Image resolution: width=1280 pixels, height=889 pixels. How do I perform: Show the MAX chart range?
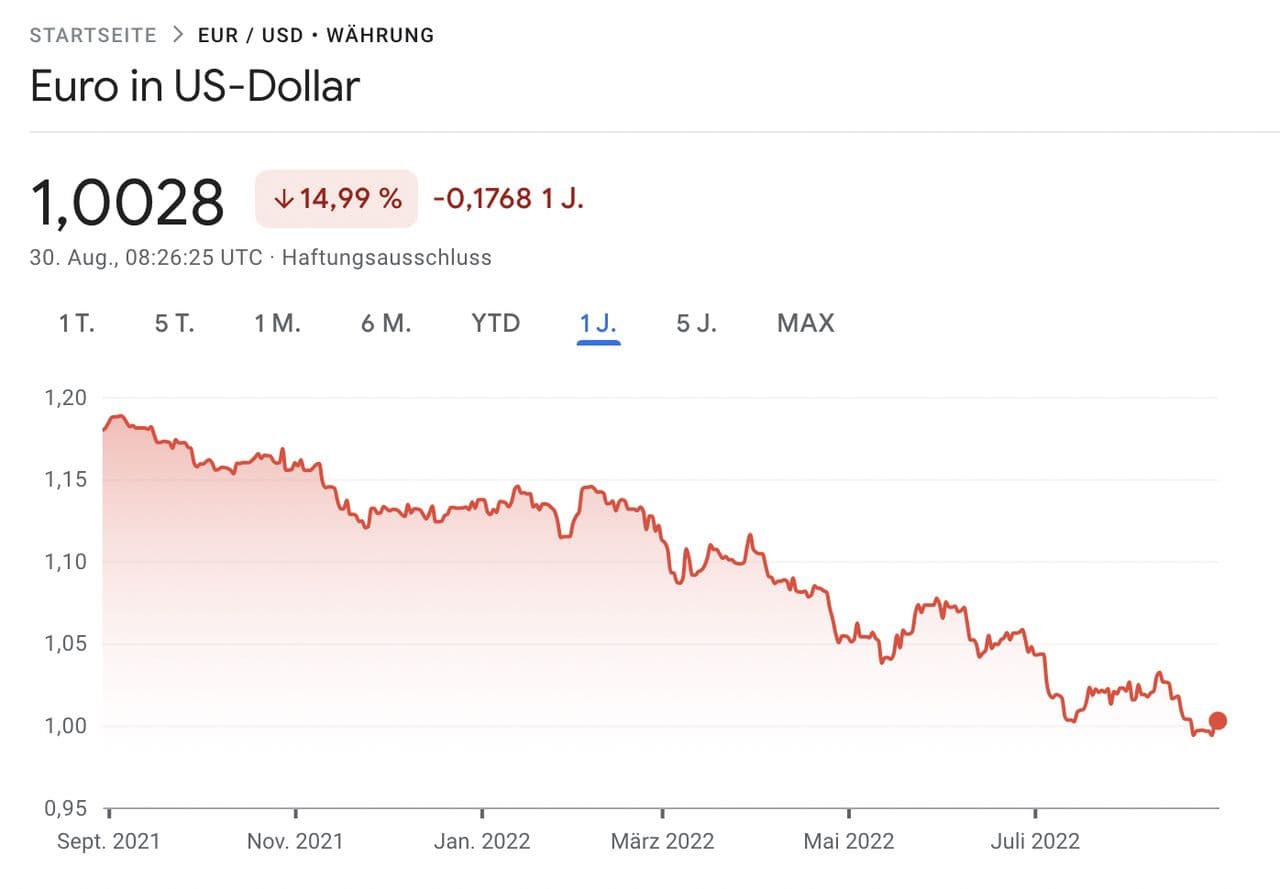click(805, 323)
